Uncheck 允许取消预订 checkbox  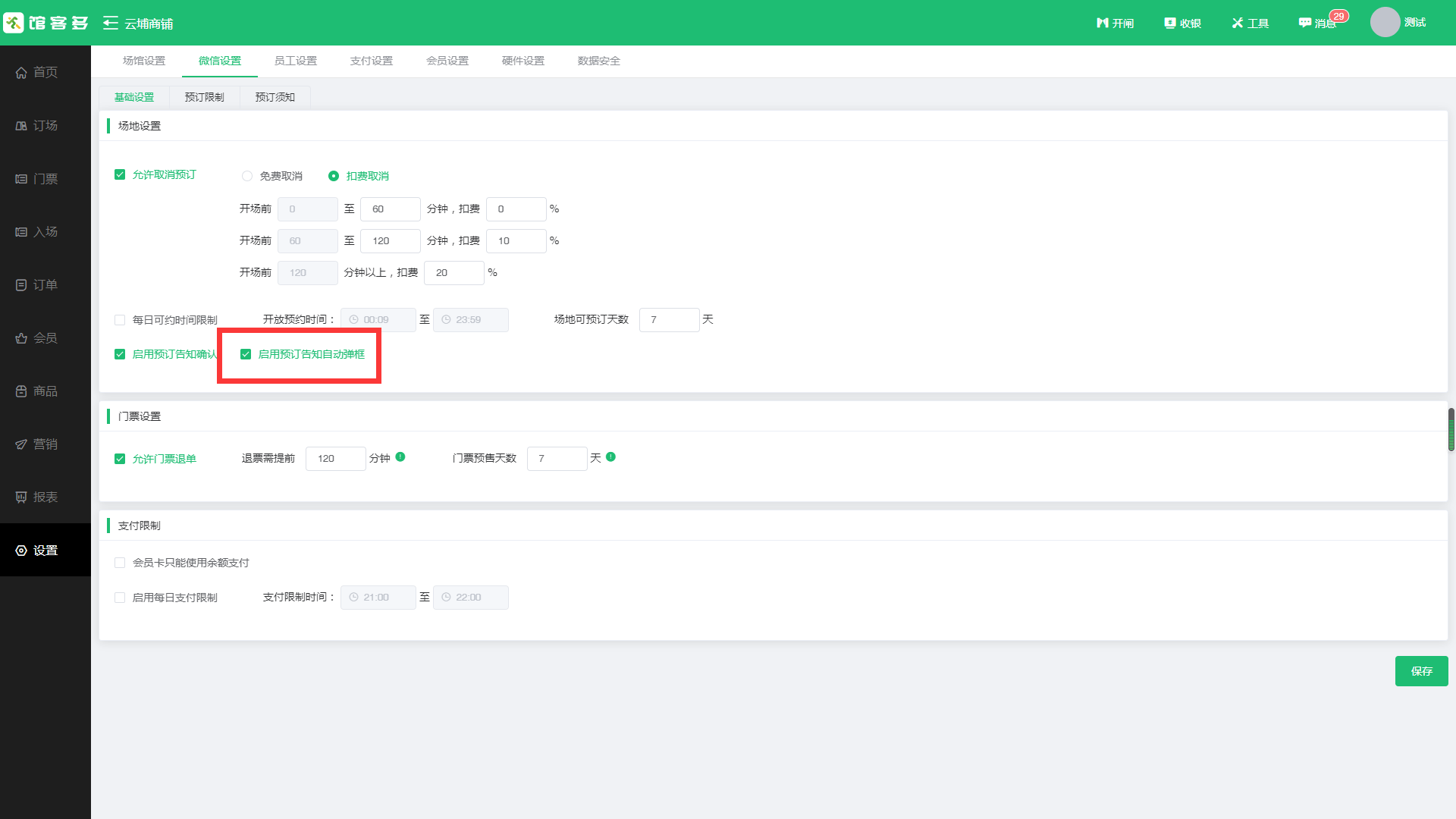tap(120, 174)
